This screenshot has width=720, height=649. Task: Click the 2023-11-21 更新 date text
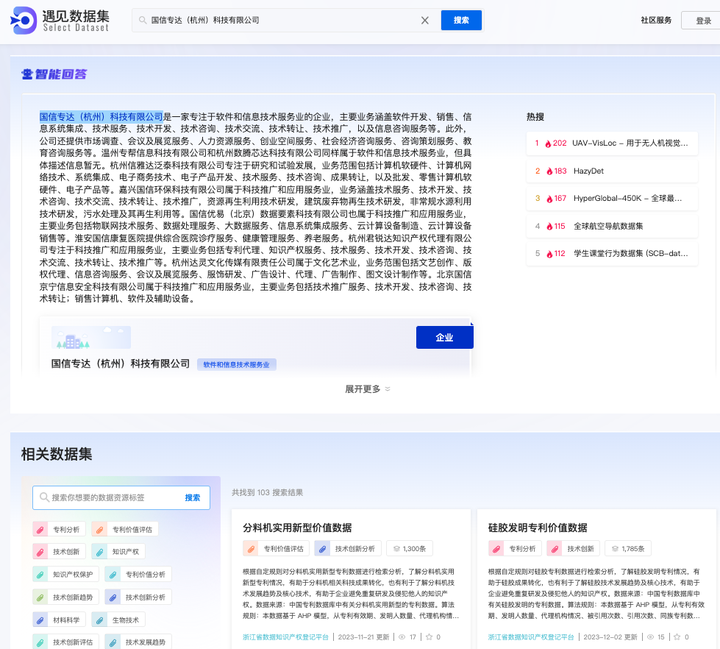pos(364,637)
